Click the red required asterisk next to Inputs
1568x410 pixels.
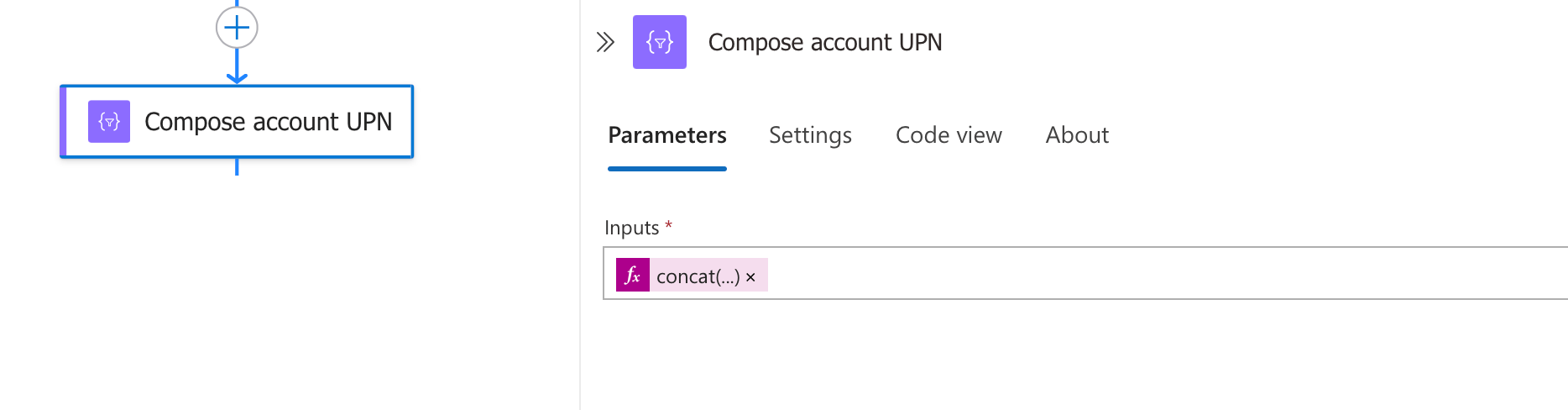668,224
